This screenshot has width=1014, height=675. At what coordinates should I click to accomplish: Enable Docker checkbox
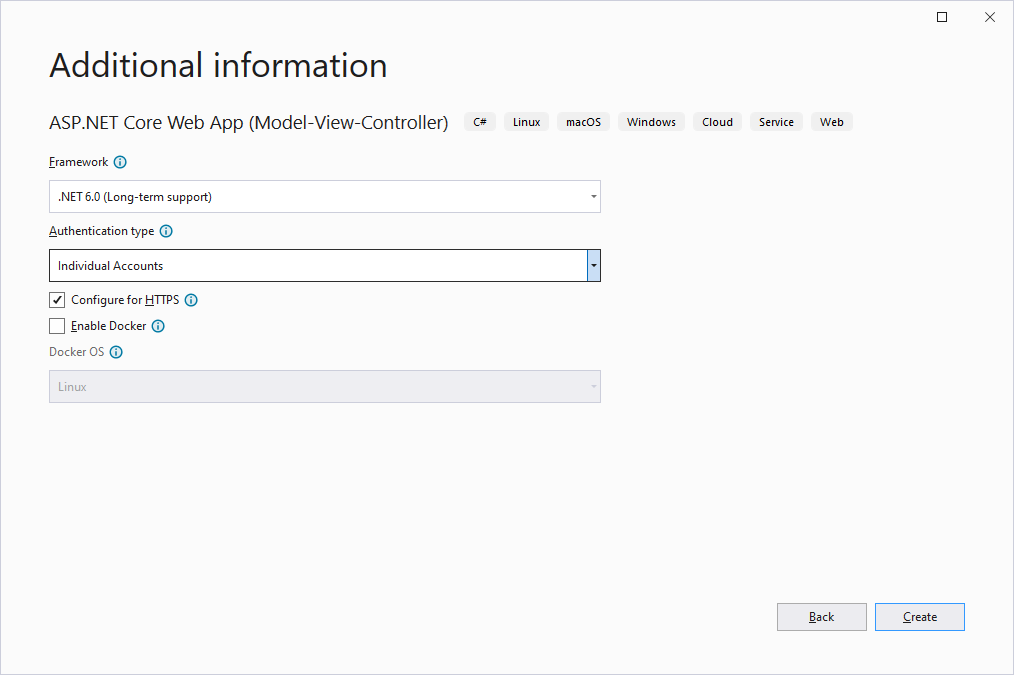pyautogui.click(x=57, y=326)
